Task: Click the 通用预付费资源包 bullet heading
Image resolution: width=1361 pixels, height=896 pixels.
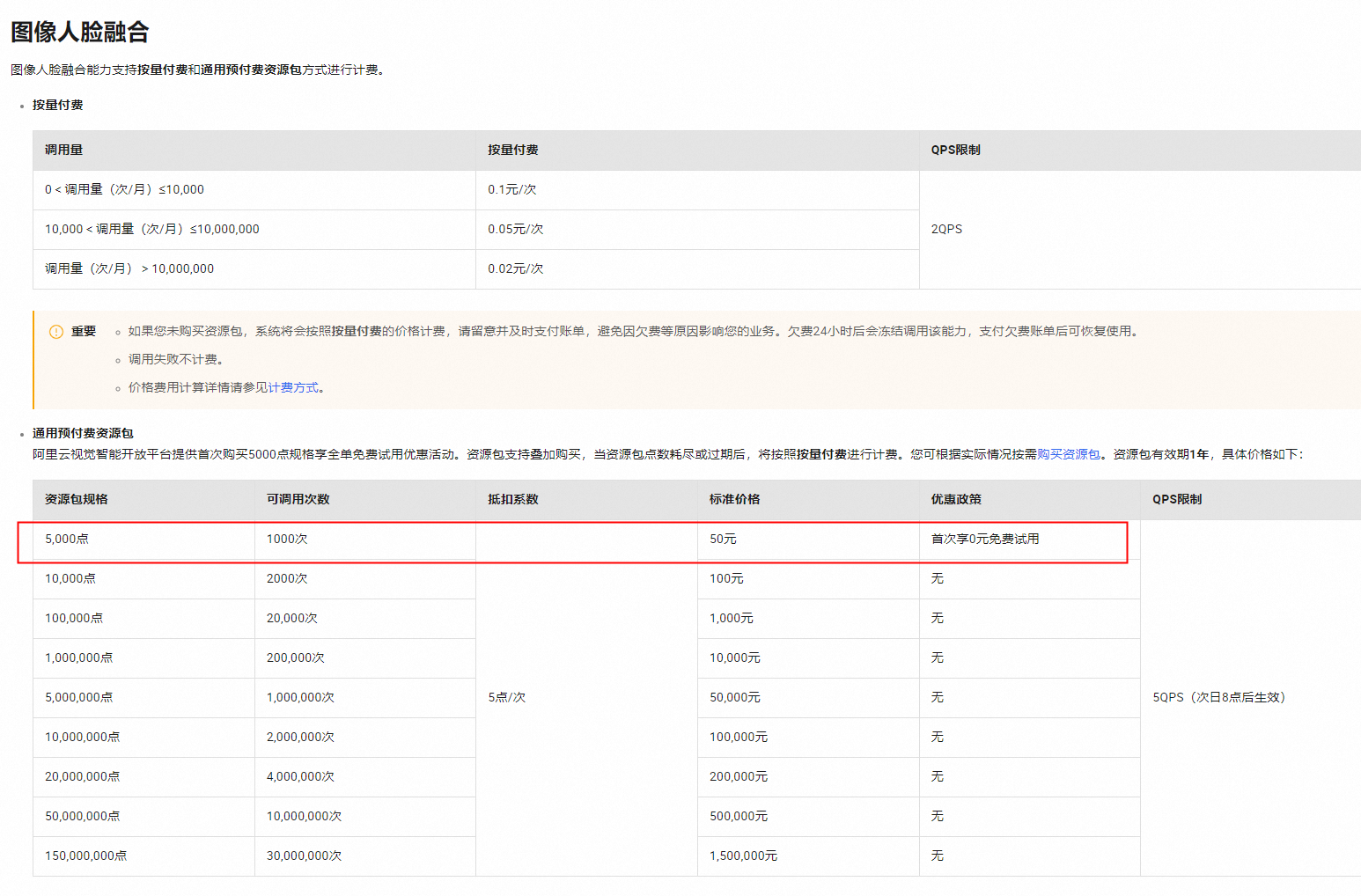Action: (x=83, y=433)
